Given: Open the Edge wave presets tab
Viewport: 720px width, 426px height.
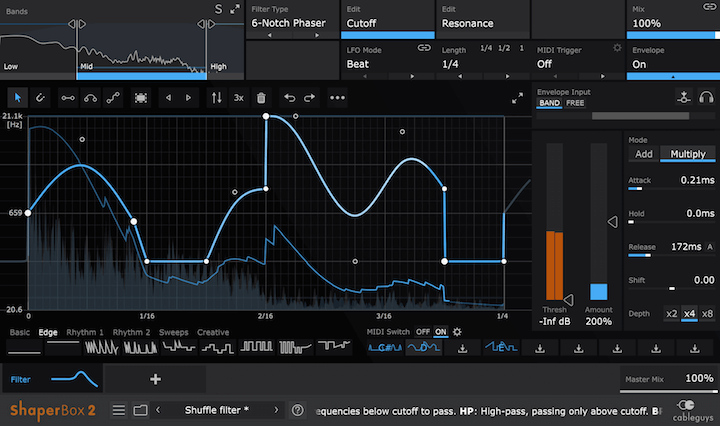Looking at the screenshot, I should 48,332.
